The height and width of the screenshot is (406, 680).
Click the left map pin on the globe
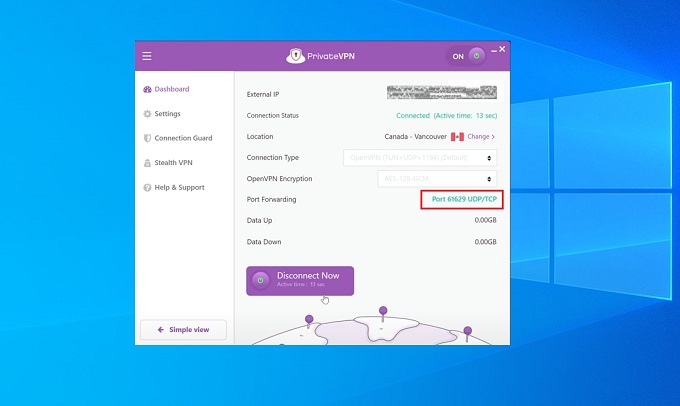pos(309,321)
